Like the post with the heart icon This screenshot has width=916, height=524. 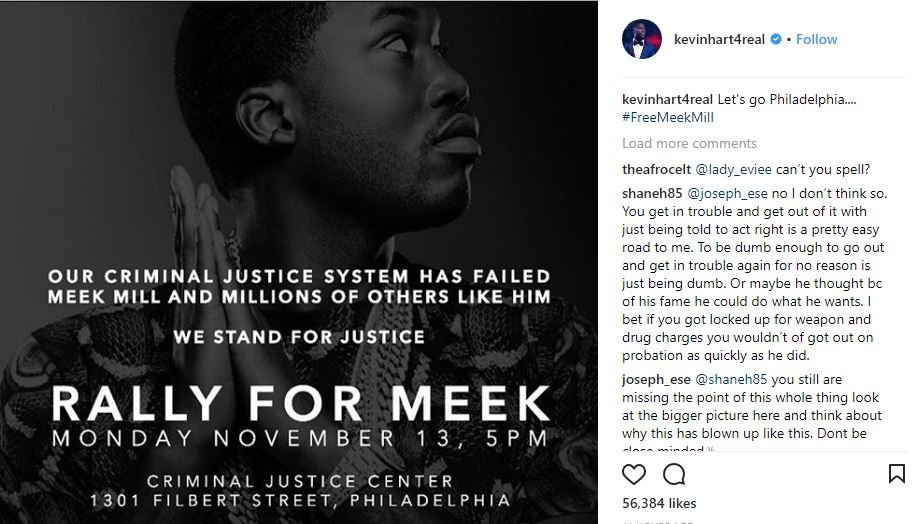[634, 474]
